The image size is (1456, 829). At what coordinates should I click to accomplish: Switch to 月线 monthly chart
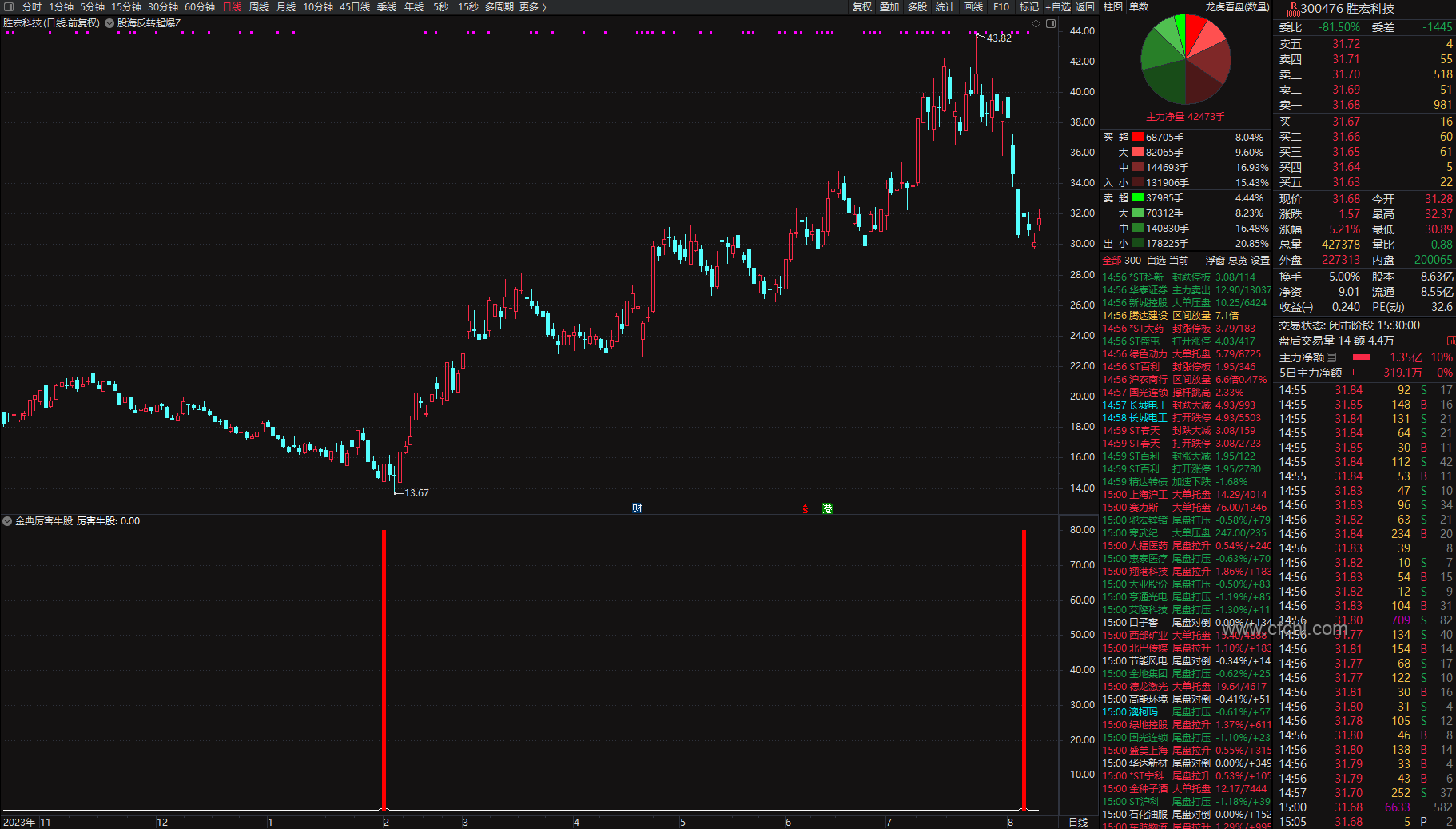tap(286, 6)
